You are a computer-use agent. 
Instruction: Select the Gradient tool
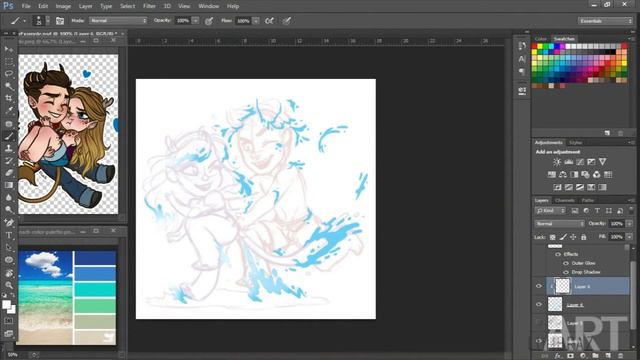(x=9, y=185)
